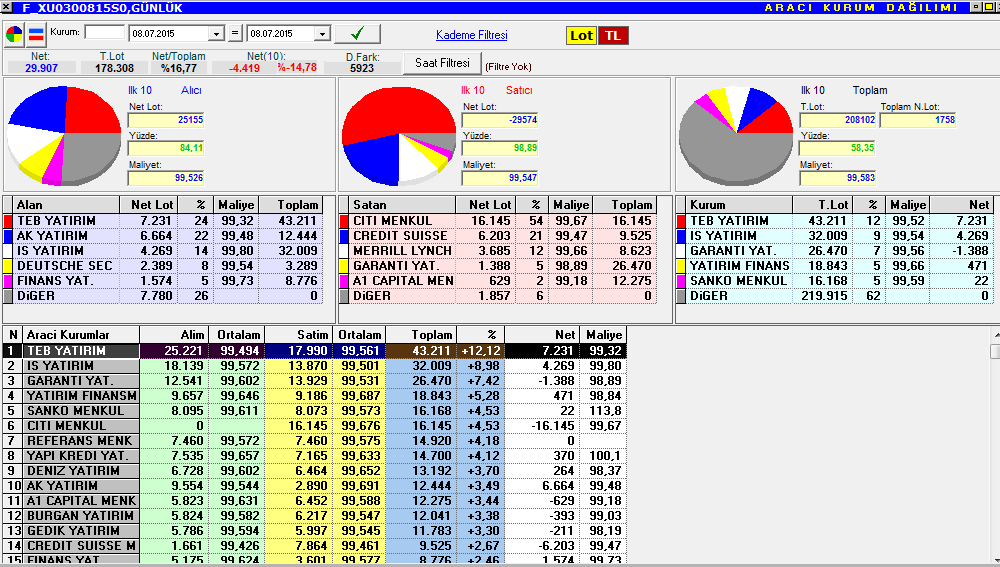Confirm date range with green checkmark
This screenshot has width=1000, height=567.
[x=357, y=33]
